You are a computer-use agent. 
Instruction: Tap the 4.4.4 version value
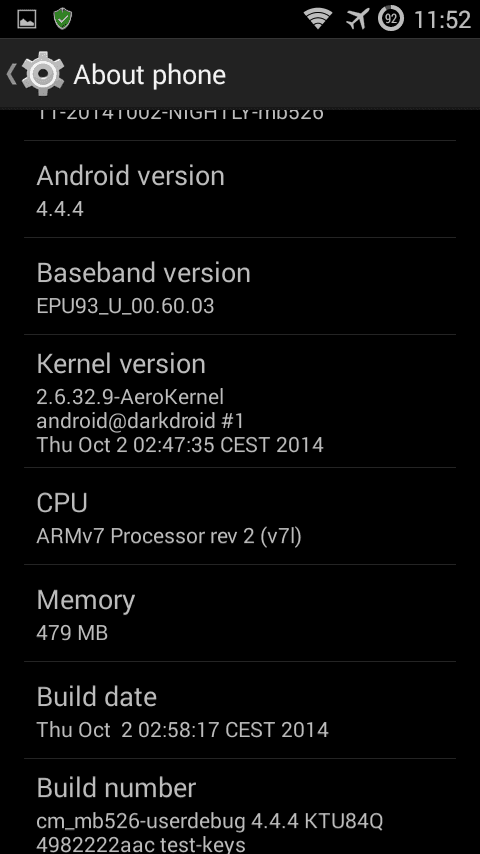[60, 209]
